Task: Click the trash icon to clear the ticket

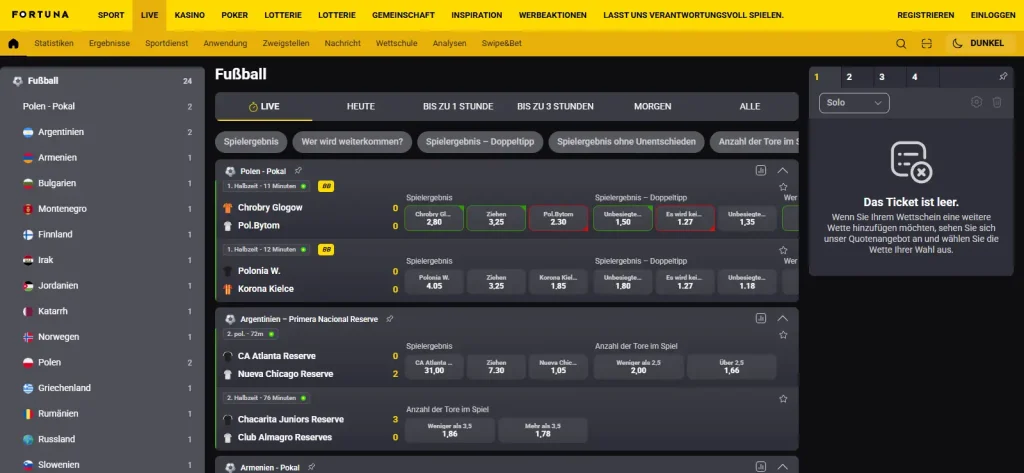Action: [x=997, y=103]
